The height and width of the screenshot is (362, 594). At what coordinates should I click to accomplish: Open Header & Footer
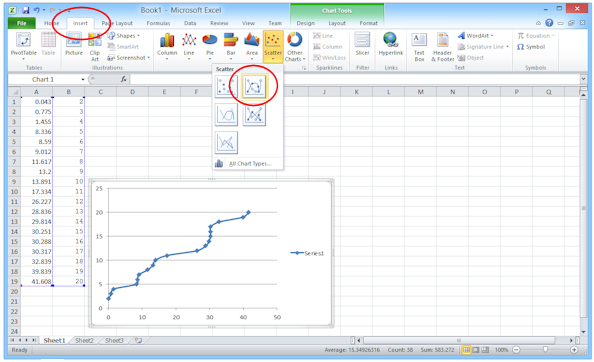coord(442,47)
